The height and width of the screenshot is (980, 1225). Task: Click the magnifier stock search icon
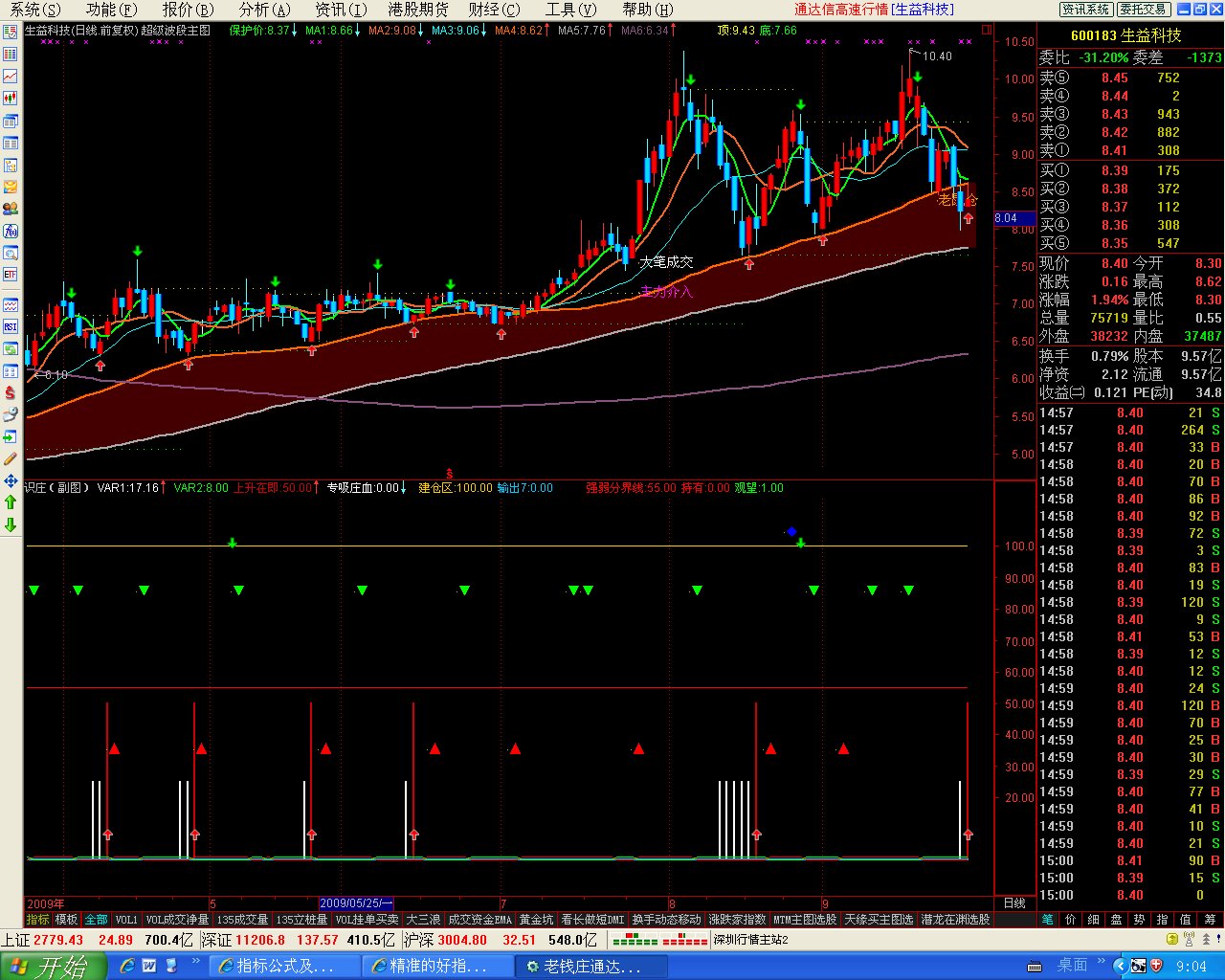[11, 253]
